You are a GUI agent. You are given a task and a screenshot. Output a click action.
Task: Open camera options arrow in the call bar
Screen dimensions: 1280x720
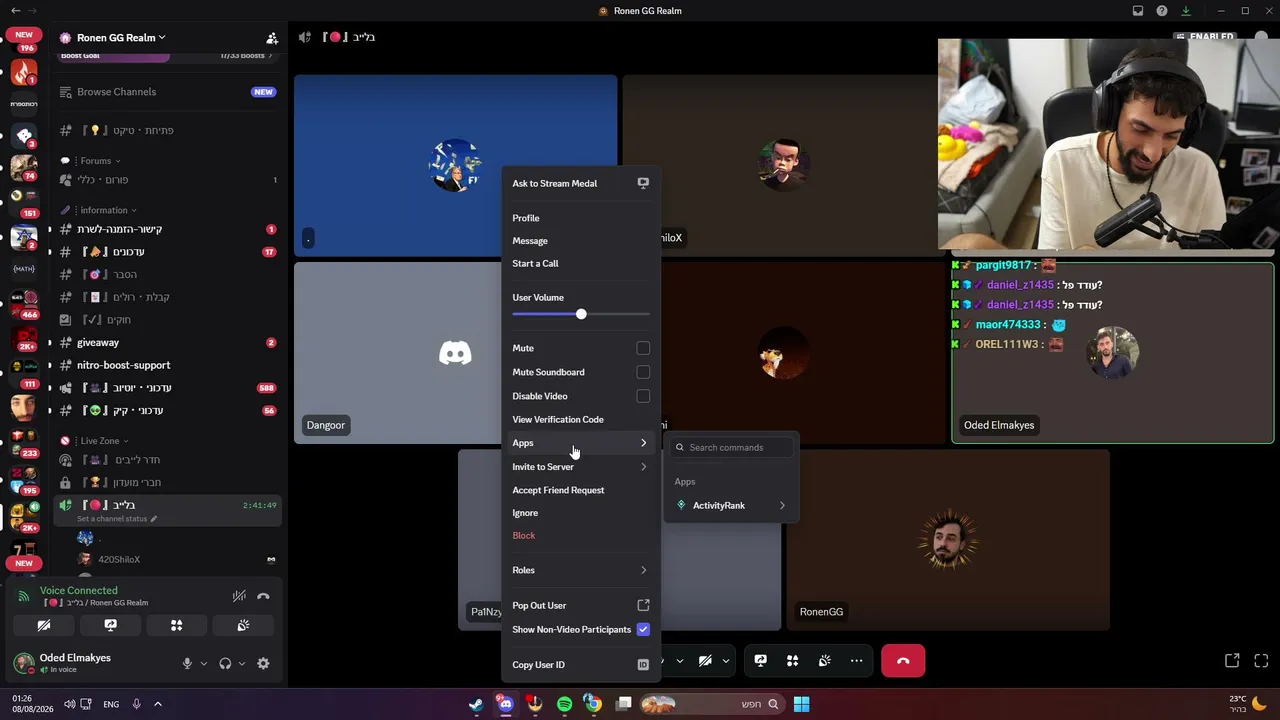tap(726, 661)
